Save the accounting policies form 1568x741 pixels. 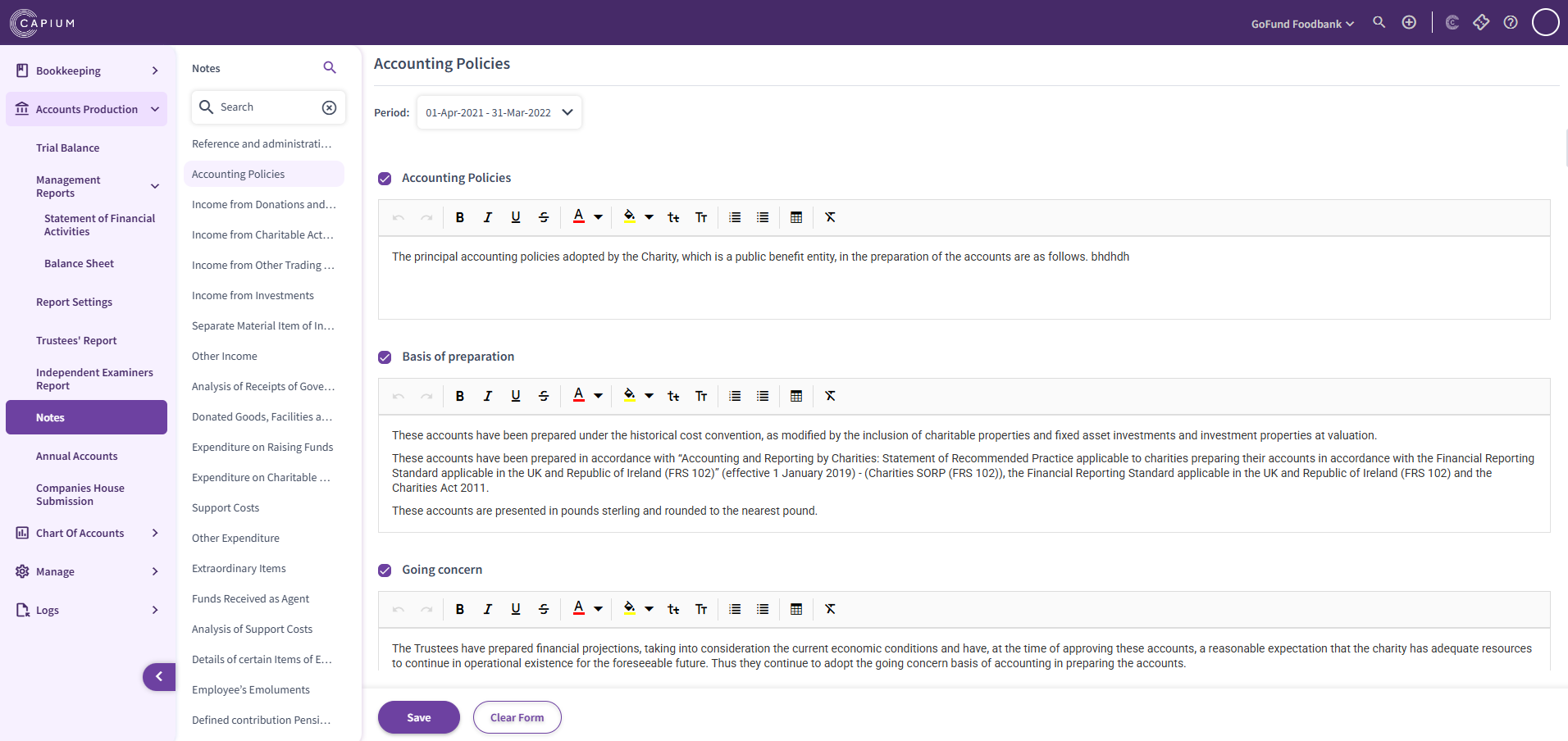419,717
